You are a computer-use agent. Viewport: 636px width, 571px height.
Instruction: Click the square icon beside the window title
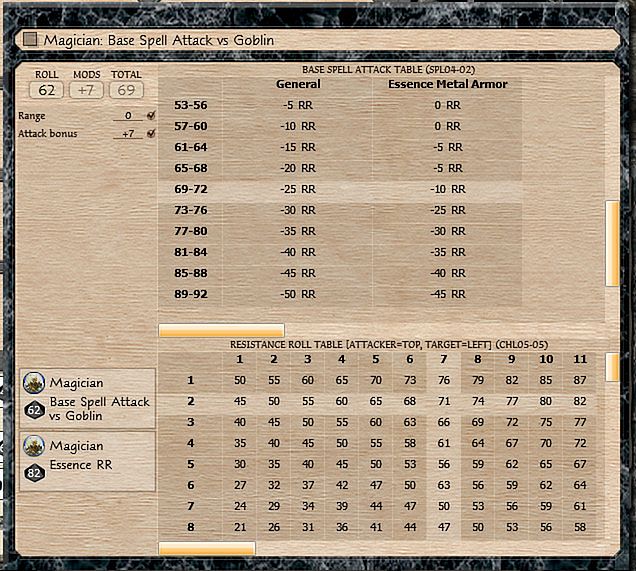(x=30, y=39)
